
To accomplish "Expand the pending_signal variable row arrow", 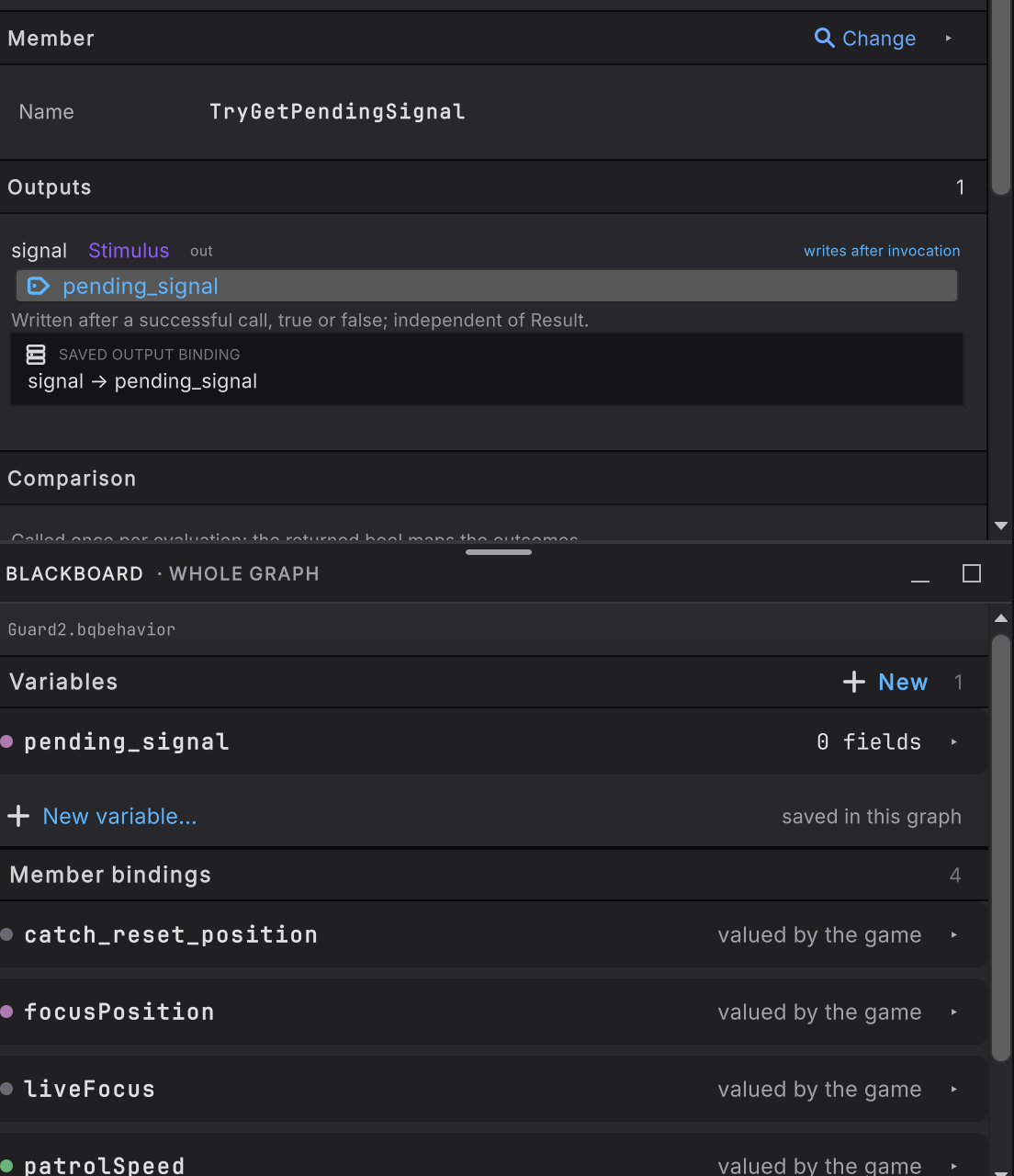I will (954, 741).
